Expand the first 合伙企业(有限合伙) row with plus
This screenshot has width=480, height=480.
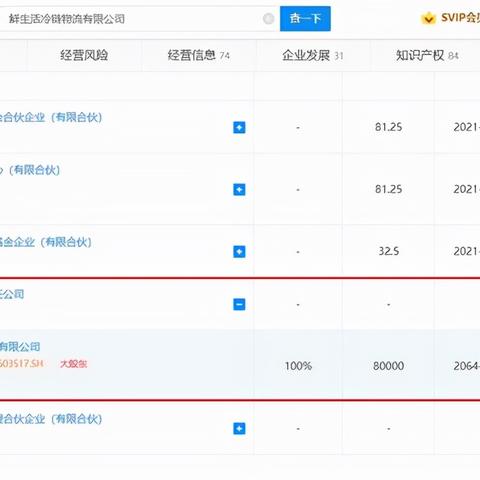tap(239, 127)
